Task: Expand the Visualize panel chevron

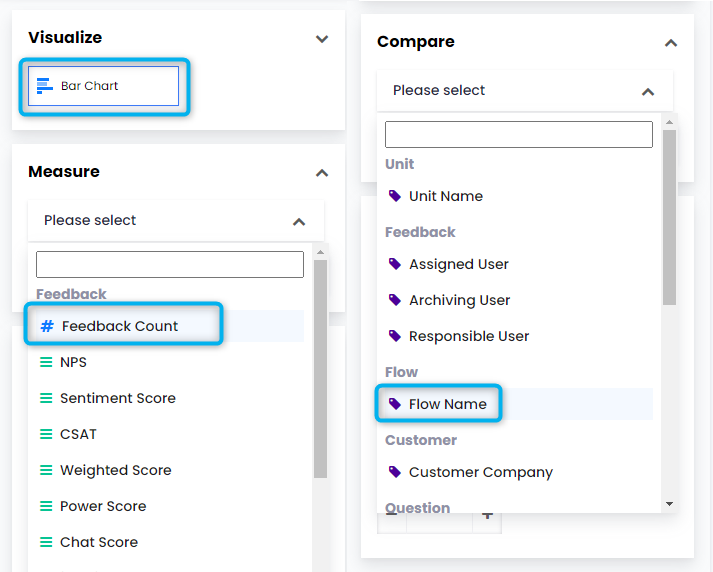Action: [322, 39]
